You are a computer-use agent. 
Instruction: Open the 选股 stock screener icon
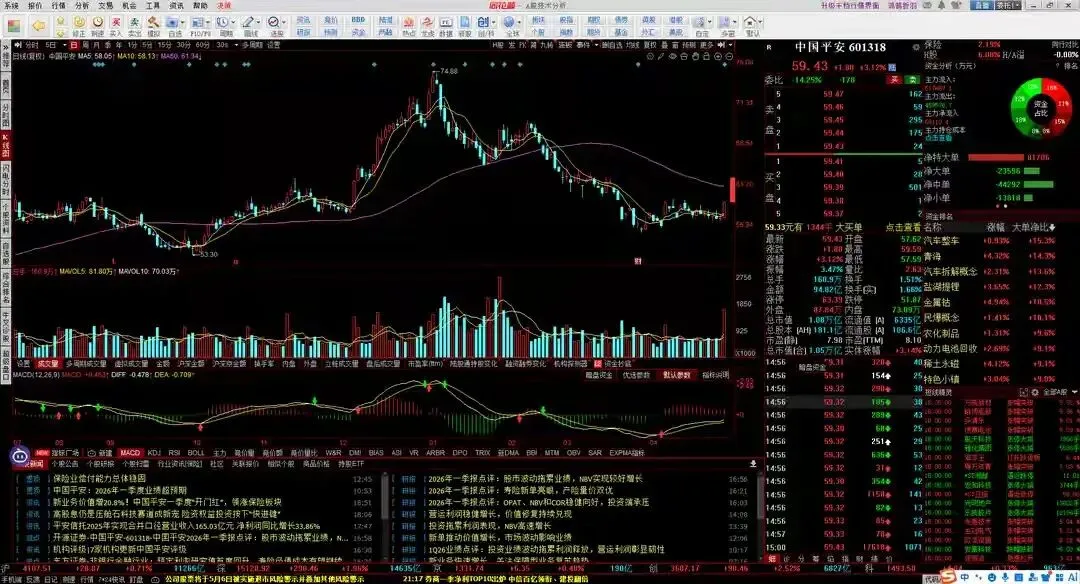click(273, 23)
